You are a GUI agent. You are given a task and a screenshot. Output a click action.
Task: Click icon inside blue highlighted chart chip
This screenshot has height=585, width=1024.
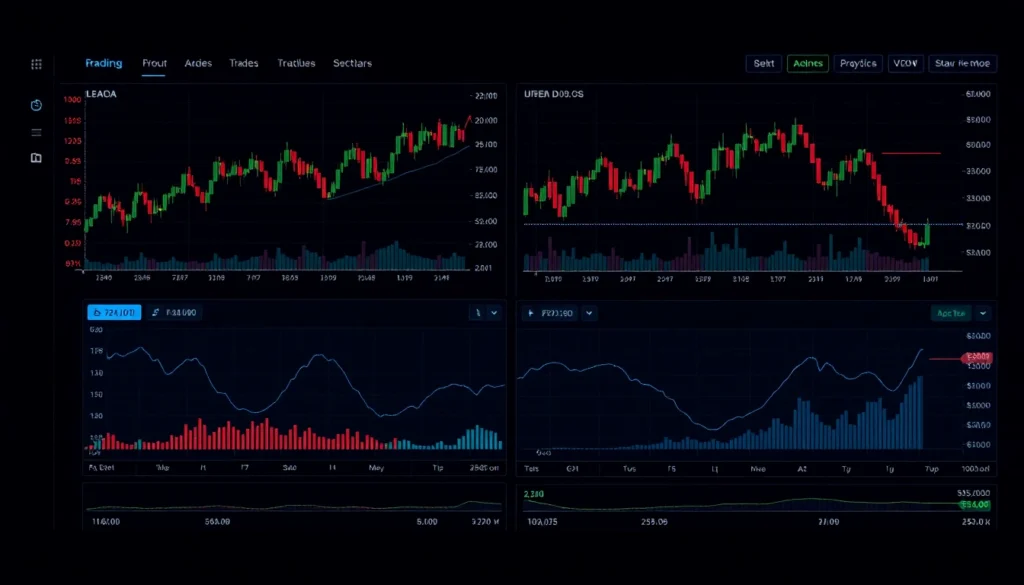pos(97,313)
